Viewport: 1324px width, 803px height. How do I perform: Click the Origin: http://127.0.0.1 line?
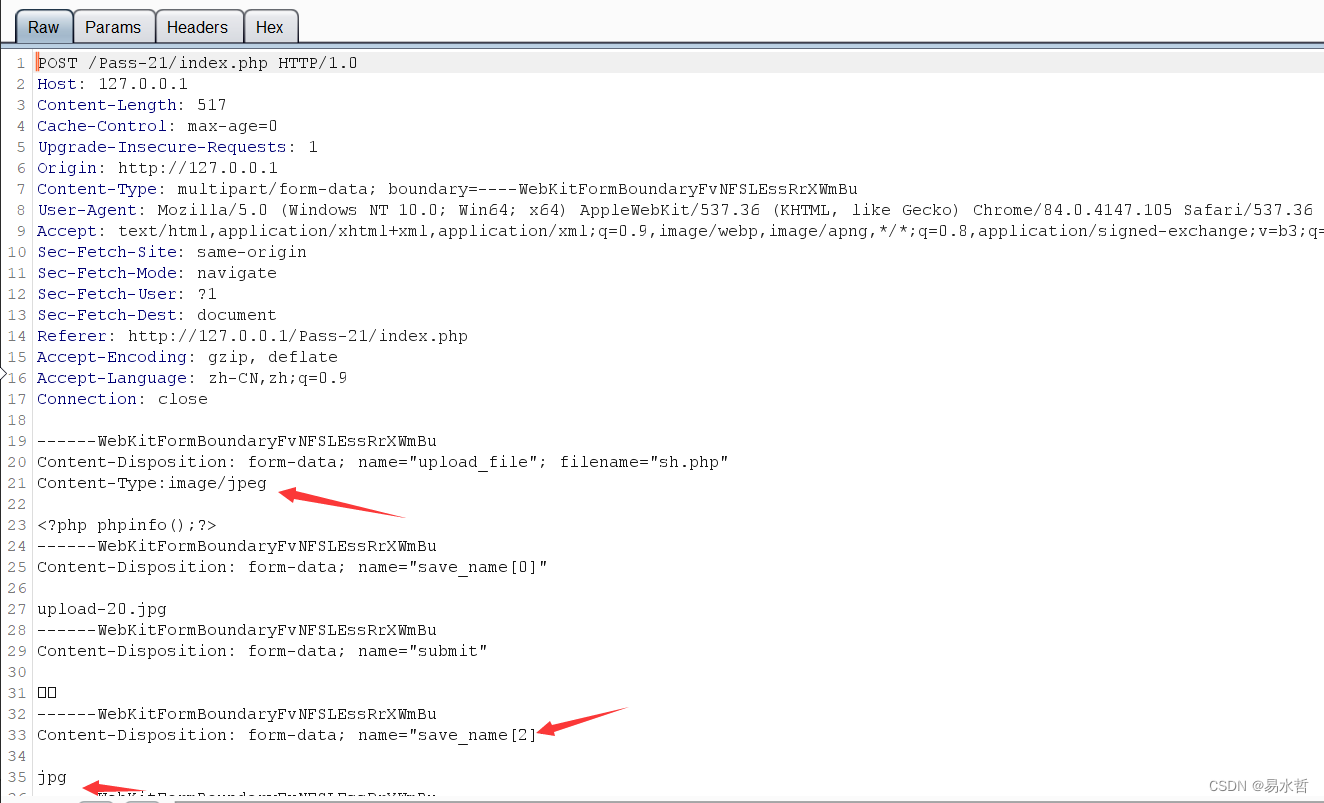click(157, 168)
